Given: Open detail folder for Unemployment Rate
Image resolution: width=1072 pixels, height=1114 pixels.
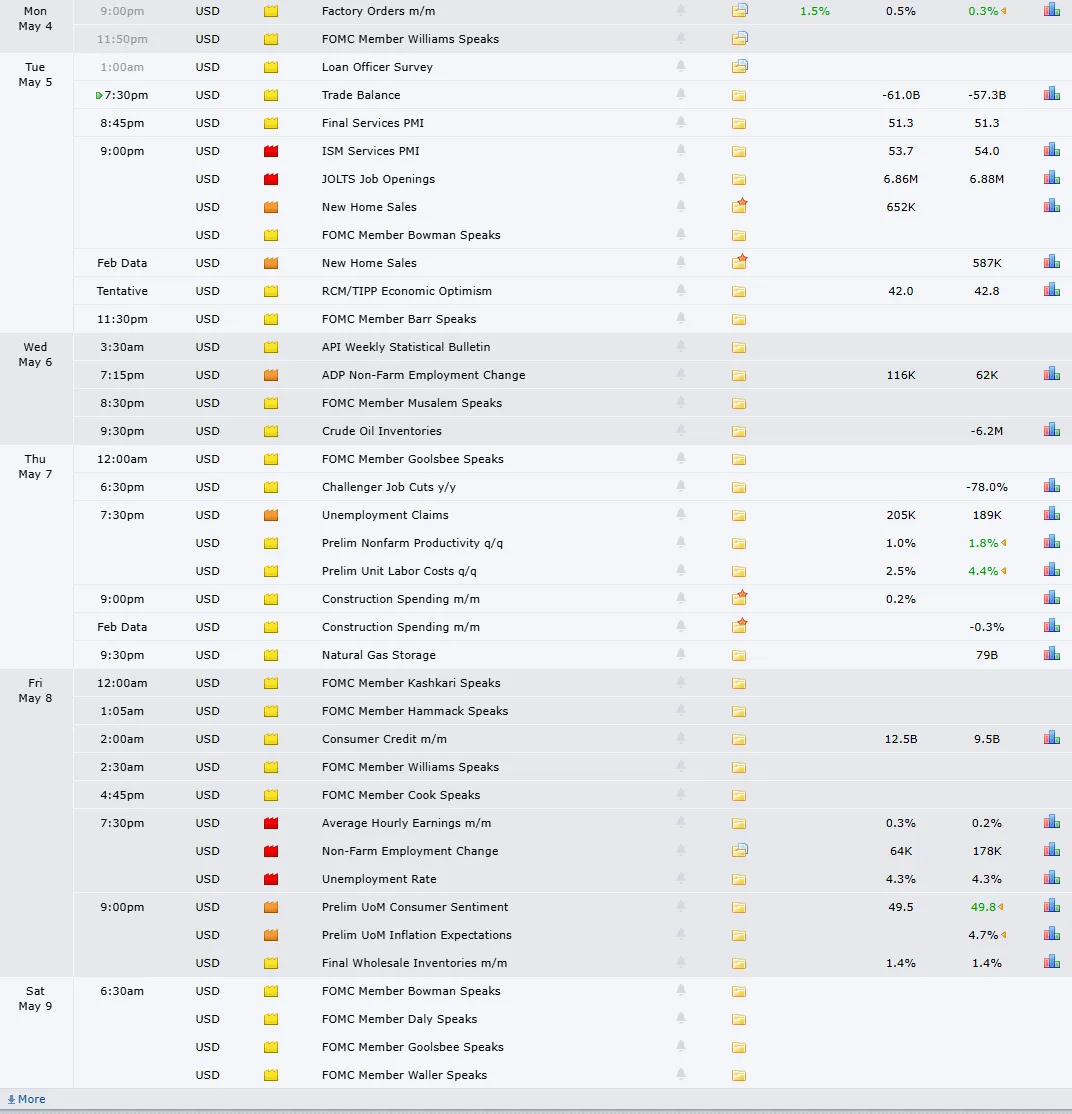Looking at the screenshot, I should (739, 879).
